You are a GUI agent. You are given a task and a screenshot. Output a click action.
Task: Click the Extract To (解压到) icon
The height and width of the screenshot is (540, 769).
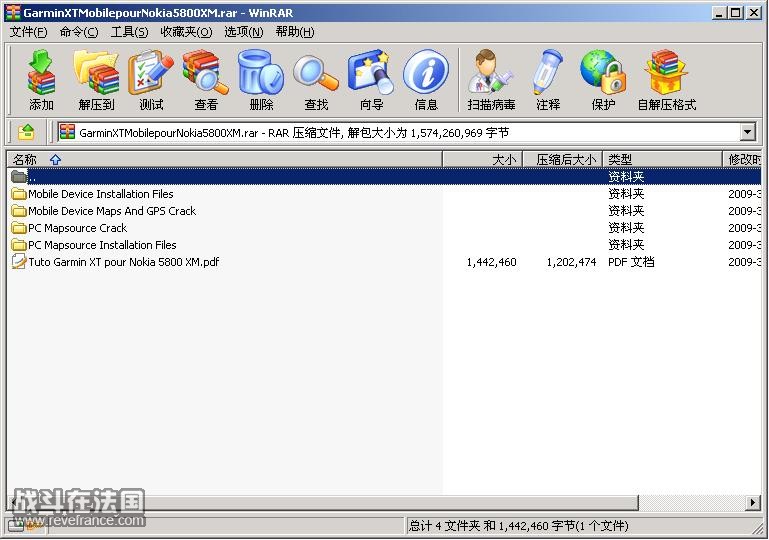[x=96, y=80]
